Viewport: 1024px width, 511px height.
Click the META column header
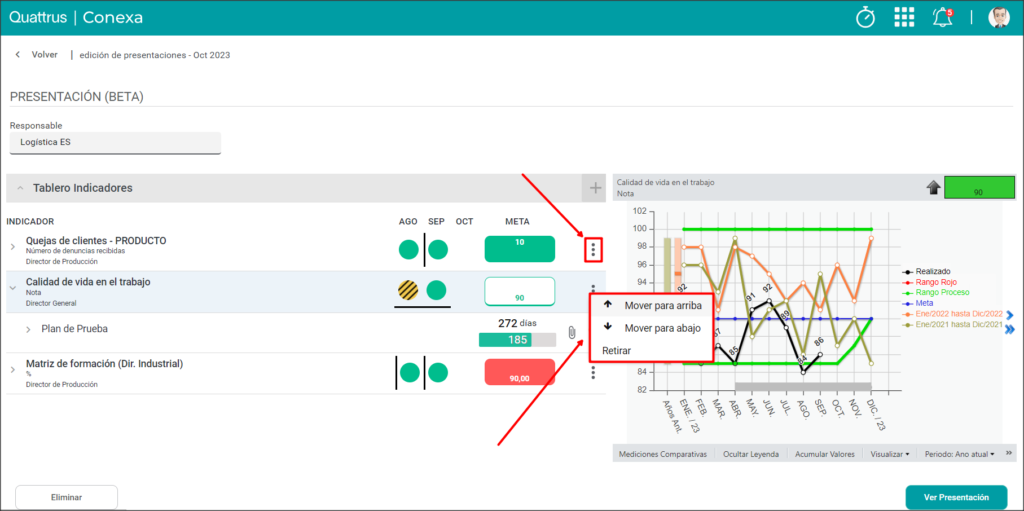point(517,222)
